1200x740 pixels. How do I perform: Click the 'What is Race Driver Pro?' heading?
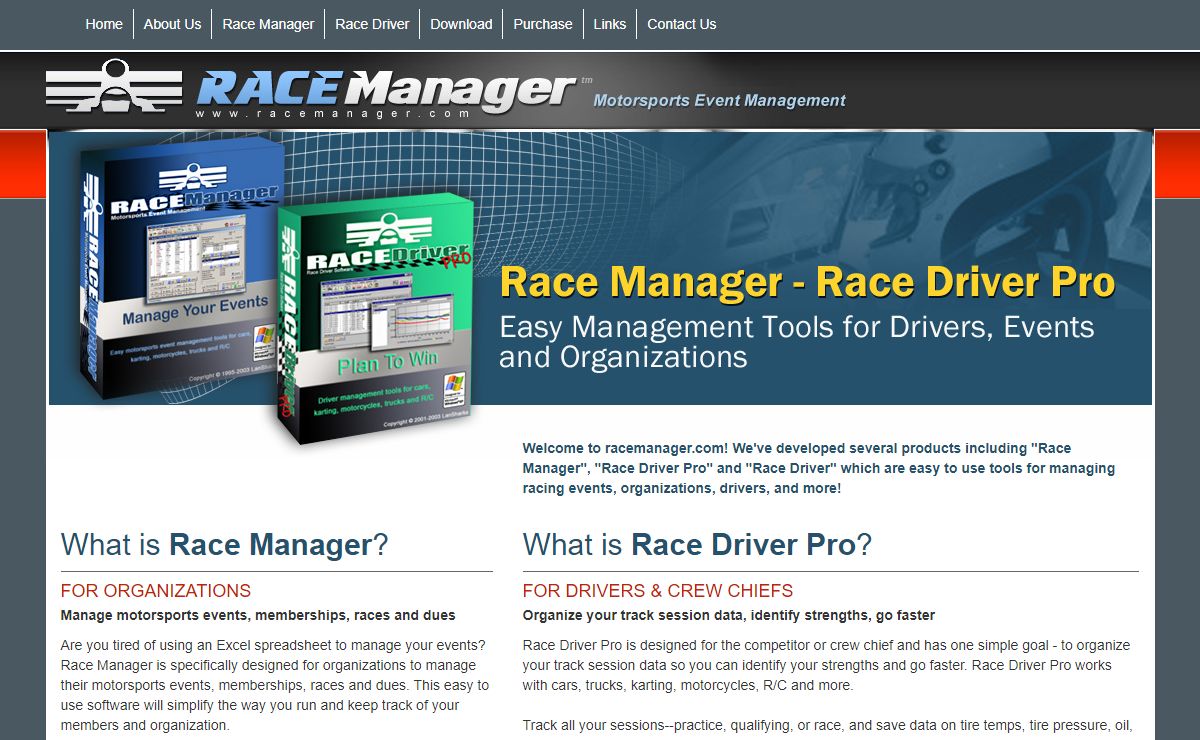(x=697, y=545)
